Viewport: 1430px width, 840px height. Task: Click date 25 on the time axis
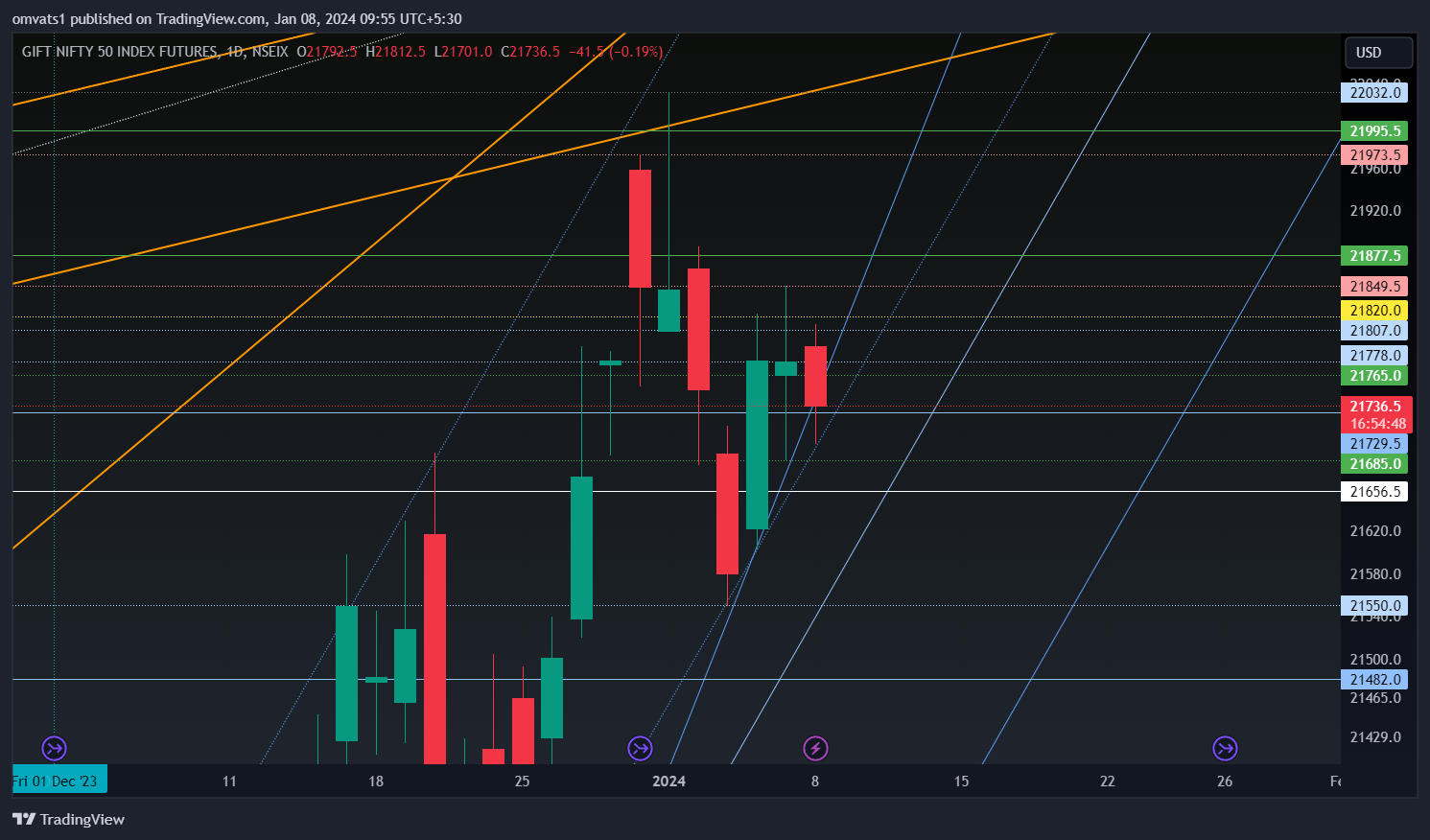[522, 782]
